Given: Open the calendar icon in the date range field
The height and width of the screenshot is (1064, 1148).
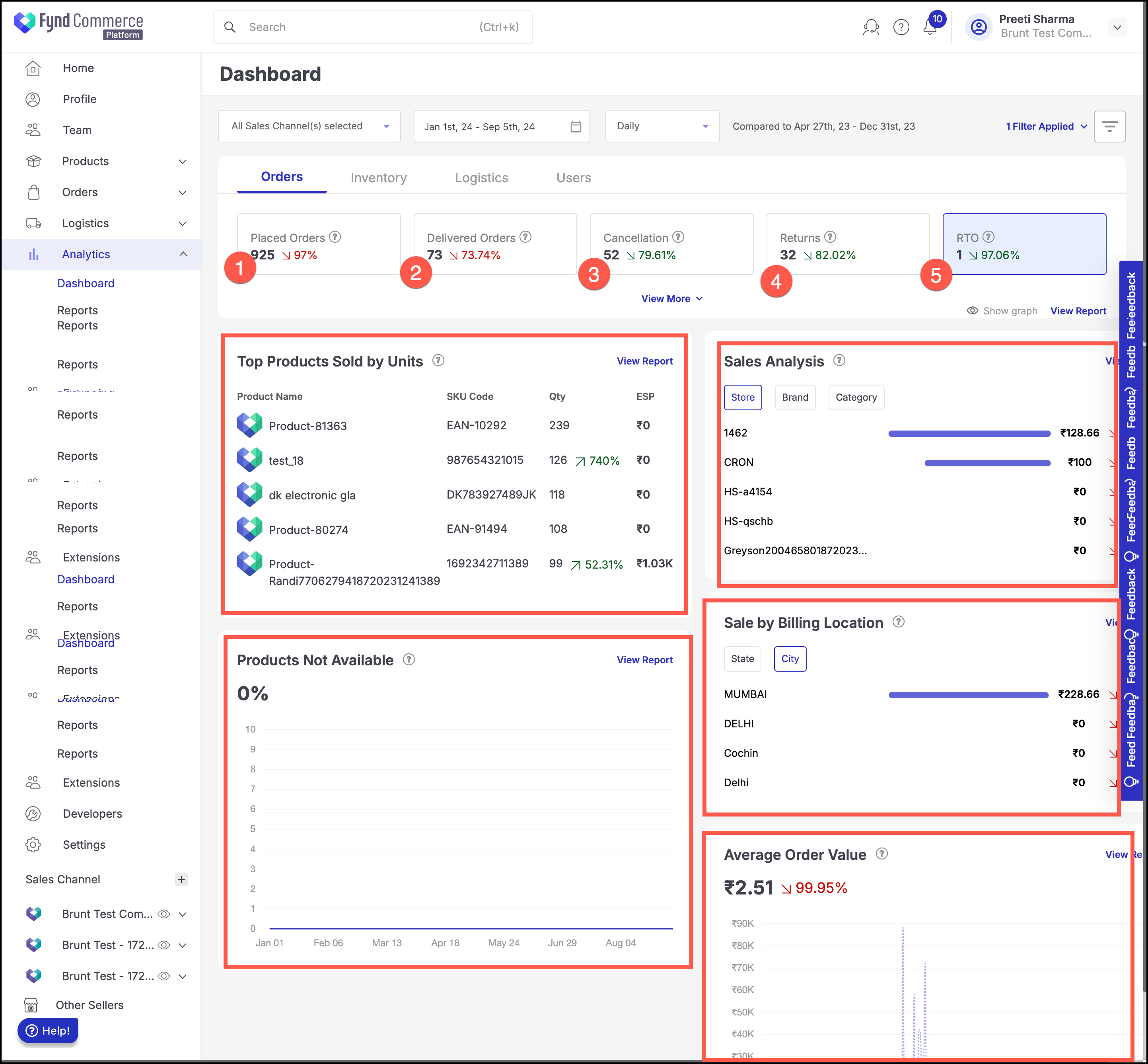Looking at the screenshot, I should (576, 127).
